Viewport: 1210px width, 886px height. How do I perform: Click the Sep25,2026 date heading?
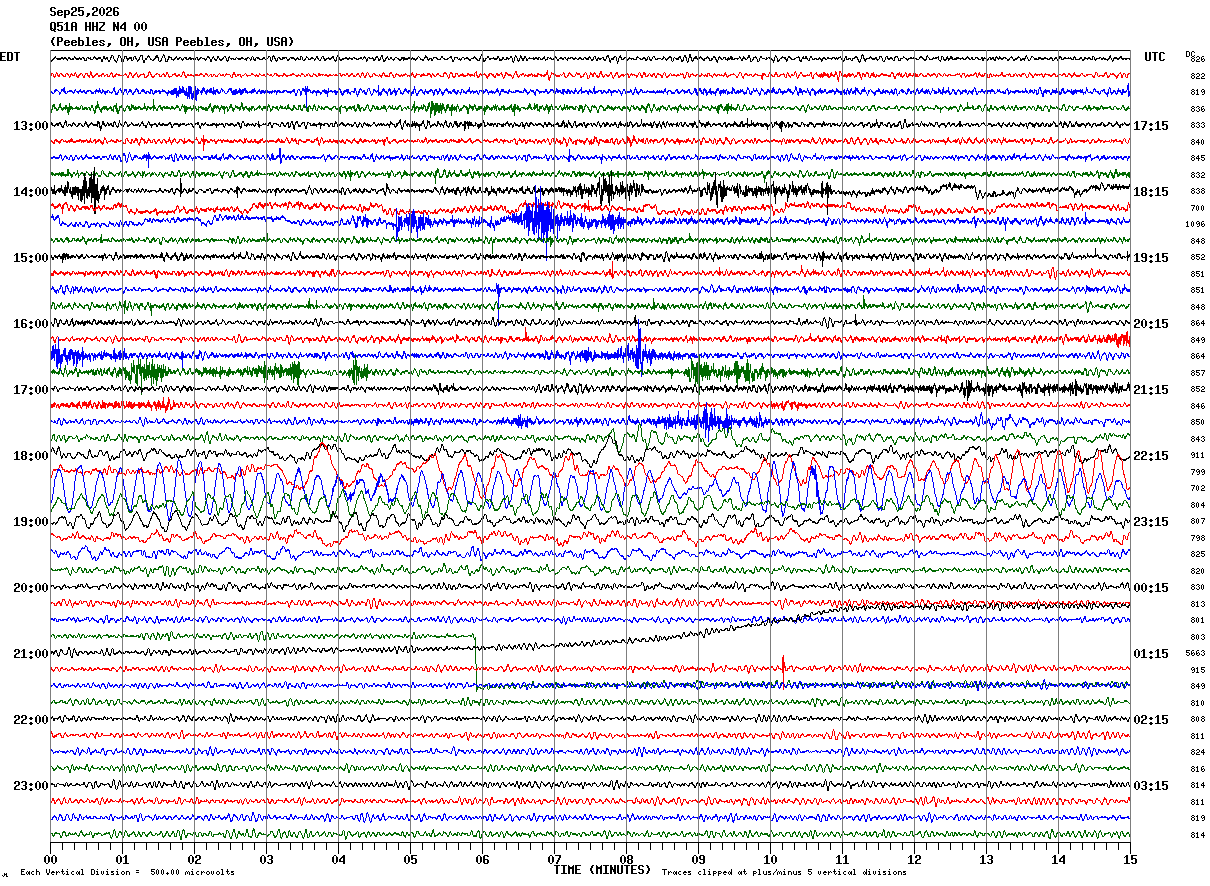[84, 12]
